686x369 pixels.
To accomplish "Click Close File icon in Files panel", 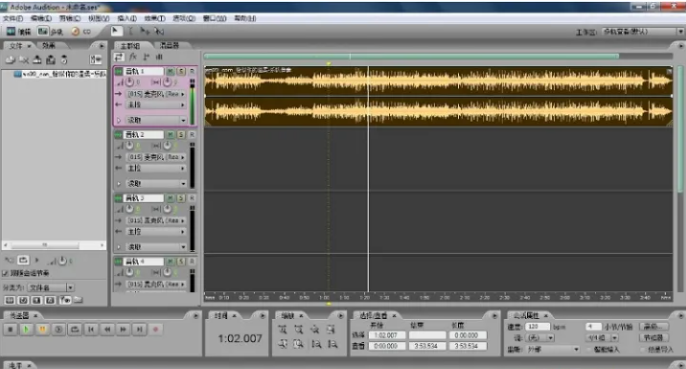I will pos(24,60).
